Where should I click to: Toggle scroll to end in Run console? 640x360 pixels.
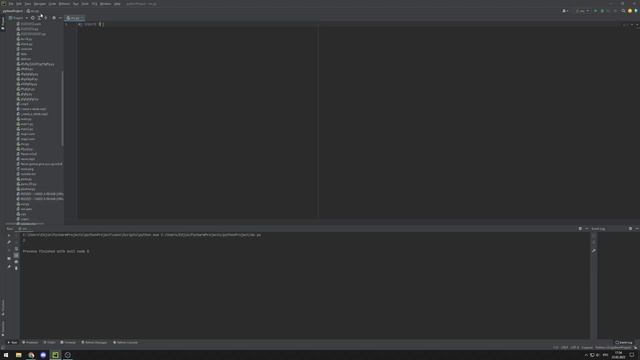tap(16, 256)
